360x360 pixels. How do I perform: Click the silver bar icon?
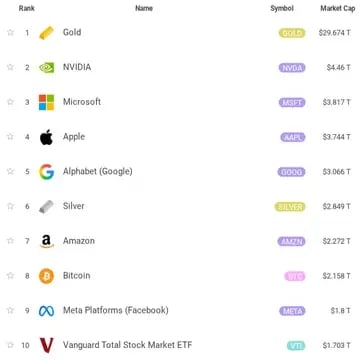46,207
